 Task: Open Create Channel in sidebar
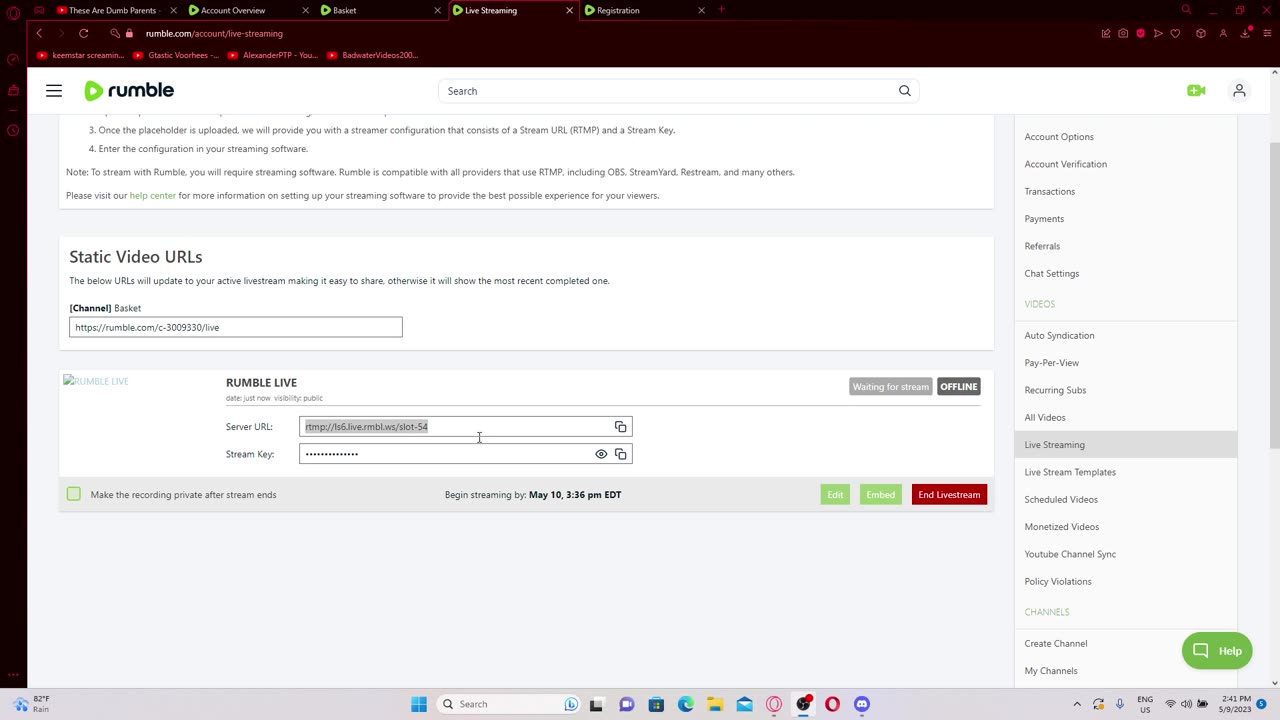[1055, 643]
